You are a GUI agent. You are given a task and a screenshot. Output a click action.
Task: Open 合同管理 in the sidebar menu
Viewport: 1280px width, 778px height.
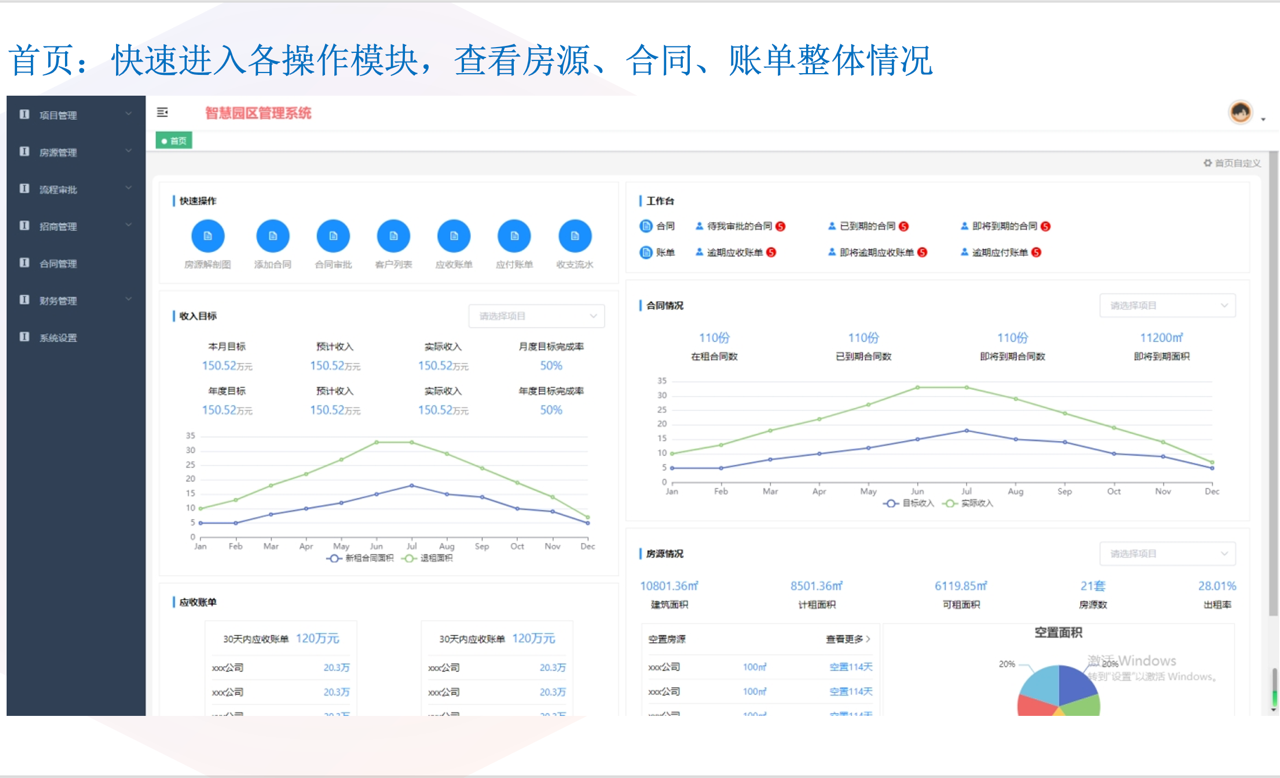(x=76, y=263)
